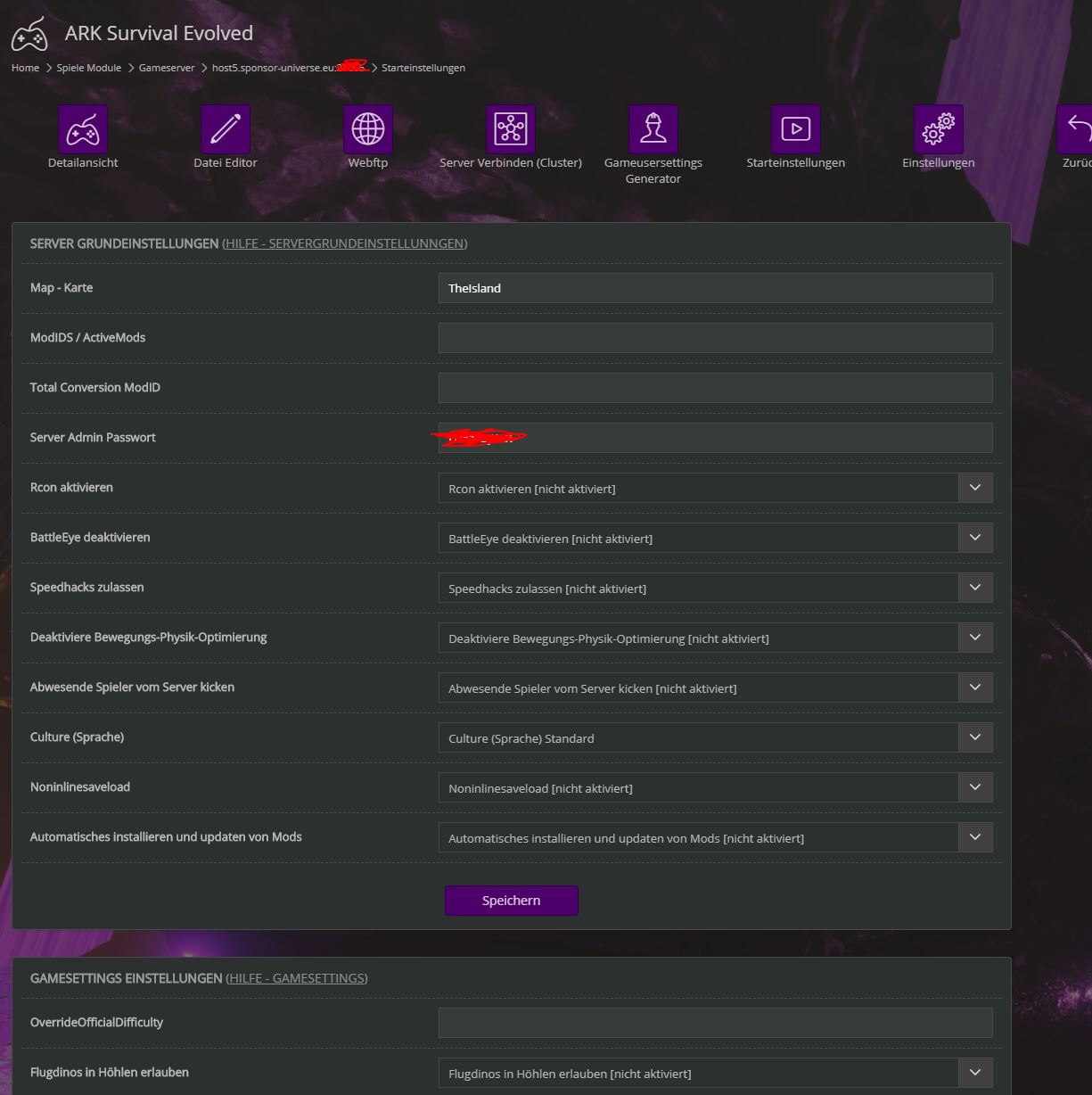Navigate to Spiele Module breadcrumb
Image resolution: width=1092 pixels, height=1095 pixels.
click(x=89, y=68)
